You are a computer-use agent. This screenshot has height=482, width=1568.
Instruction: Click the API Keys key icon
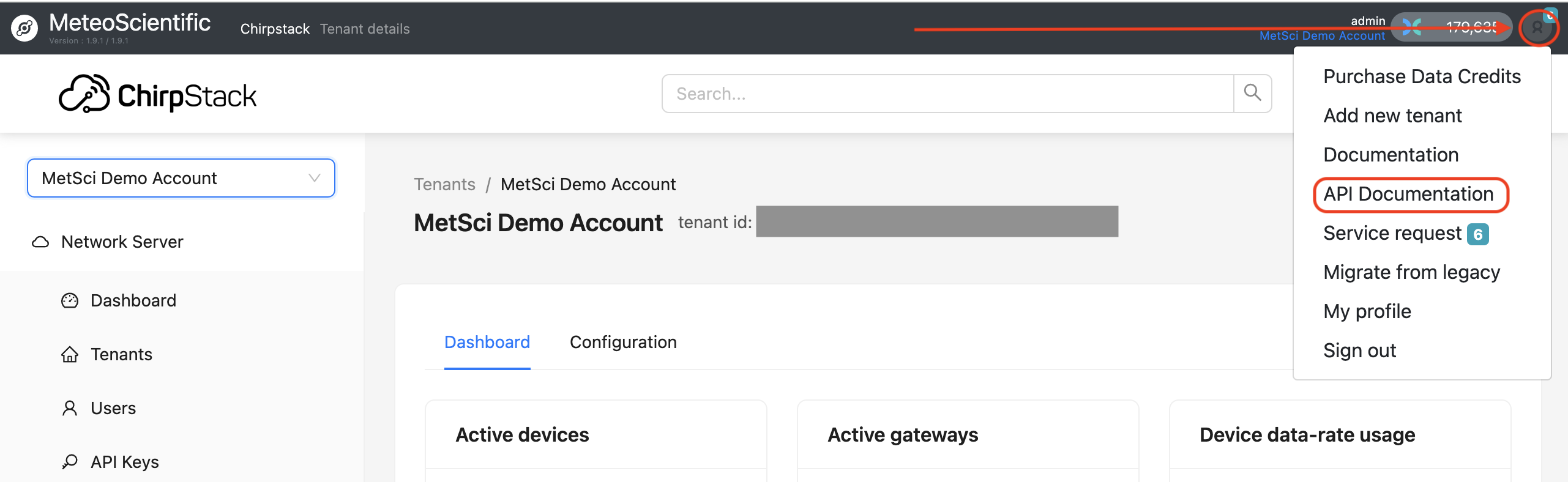[x=70, y=462]
